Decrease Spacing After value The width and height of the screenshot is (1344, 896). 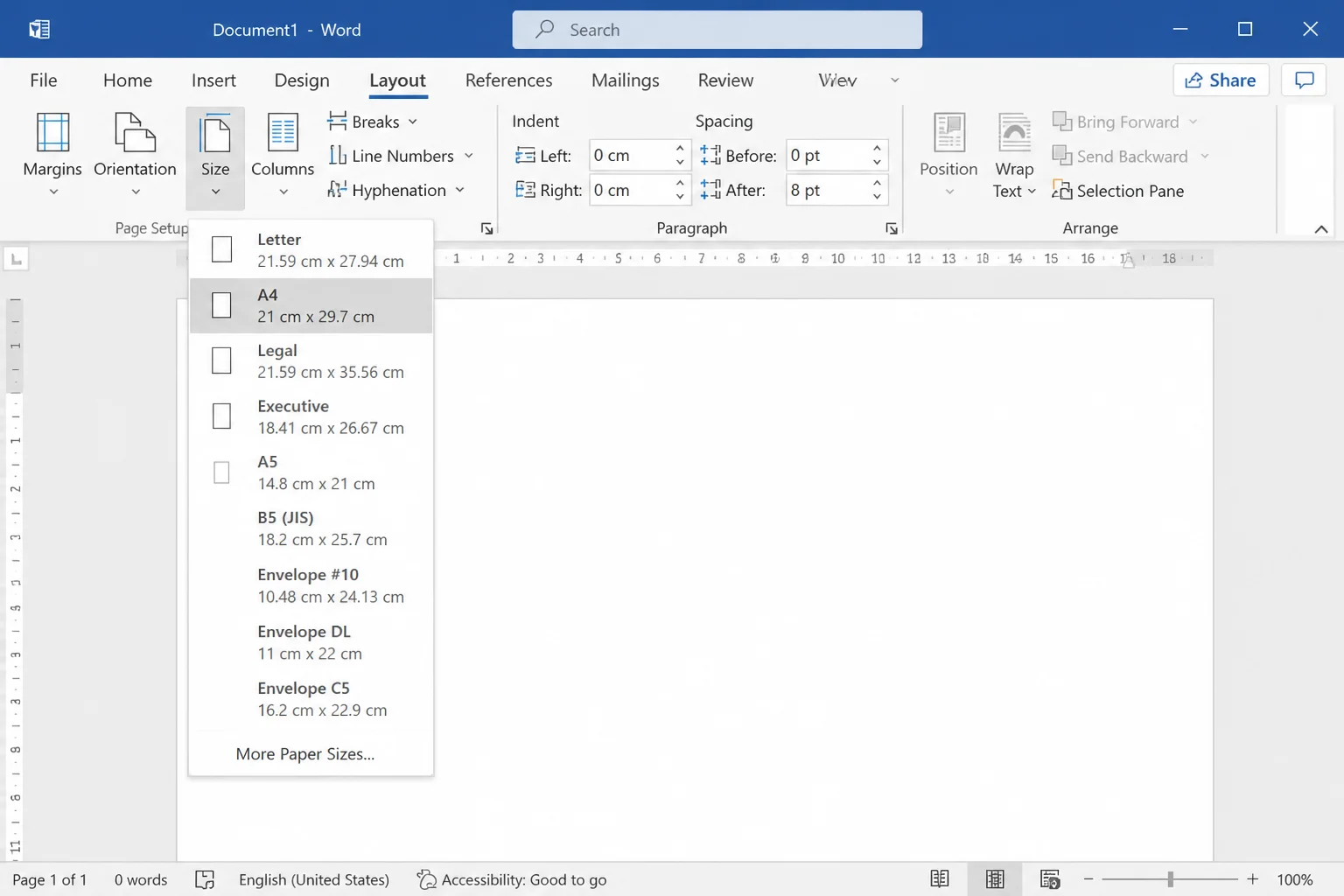[x=877, y=197]
